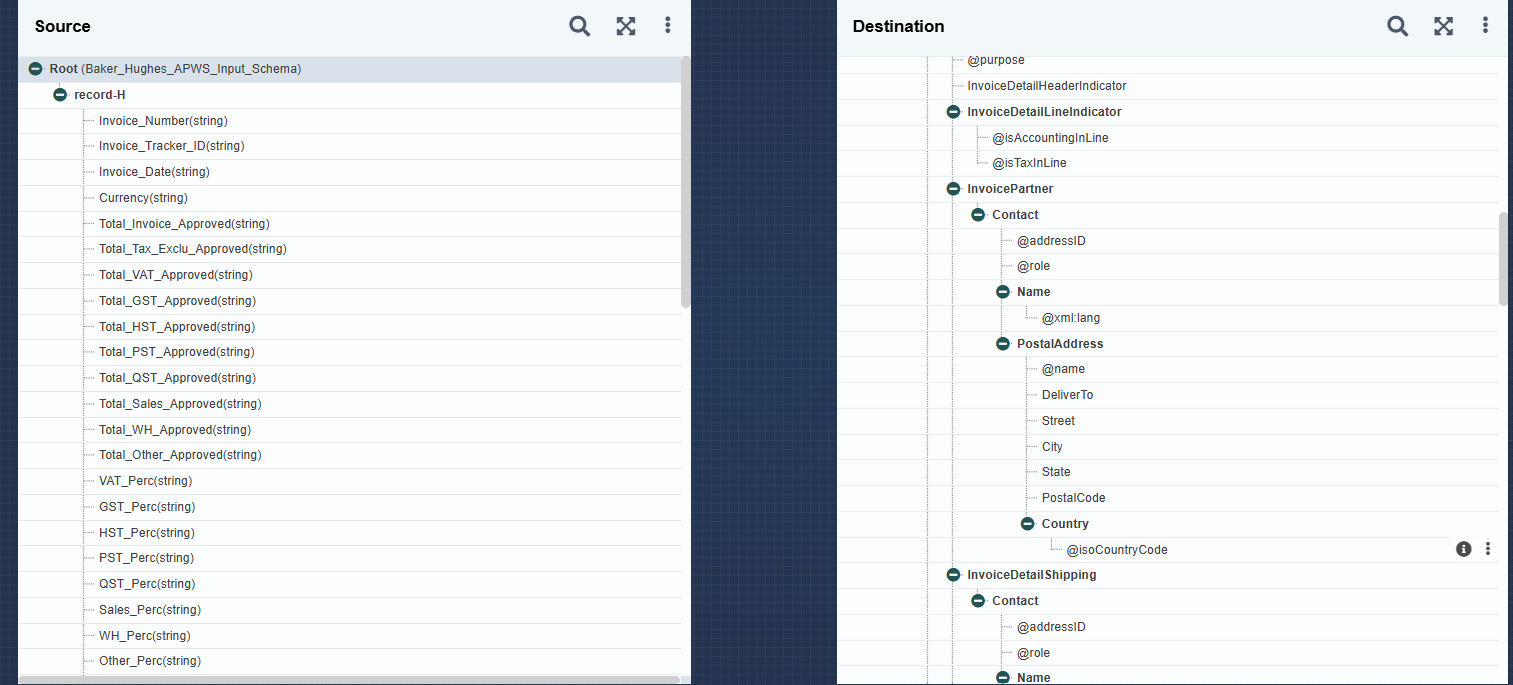
Task: Open Destination panel more options menu
Action: pos(1486,26)
